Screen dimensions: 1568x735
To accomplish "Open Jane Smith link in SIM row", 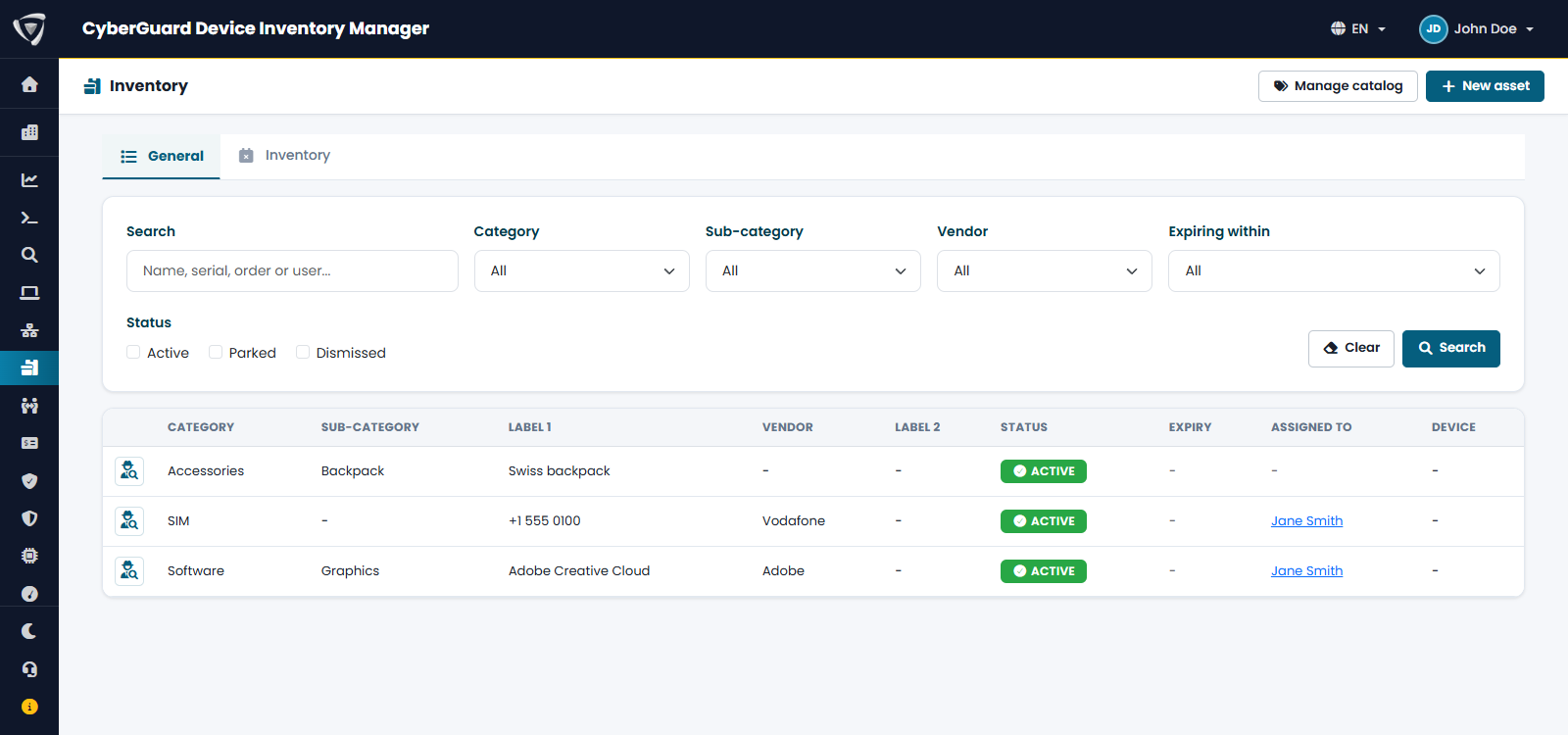I will [x=1306, y=521].
